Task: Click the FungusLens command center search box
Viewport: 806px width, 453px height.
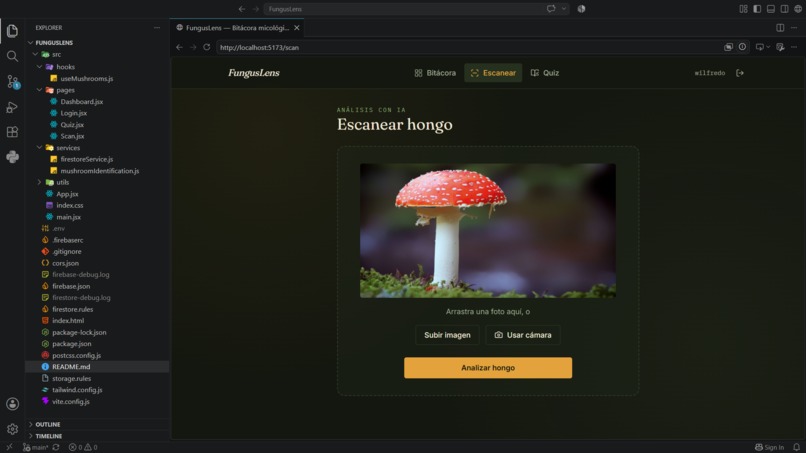Action: [416, 9]
